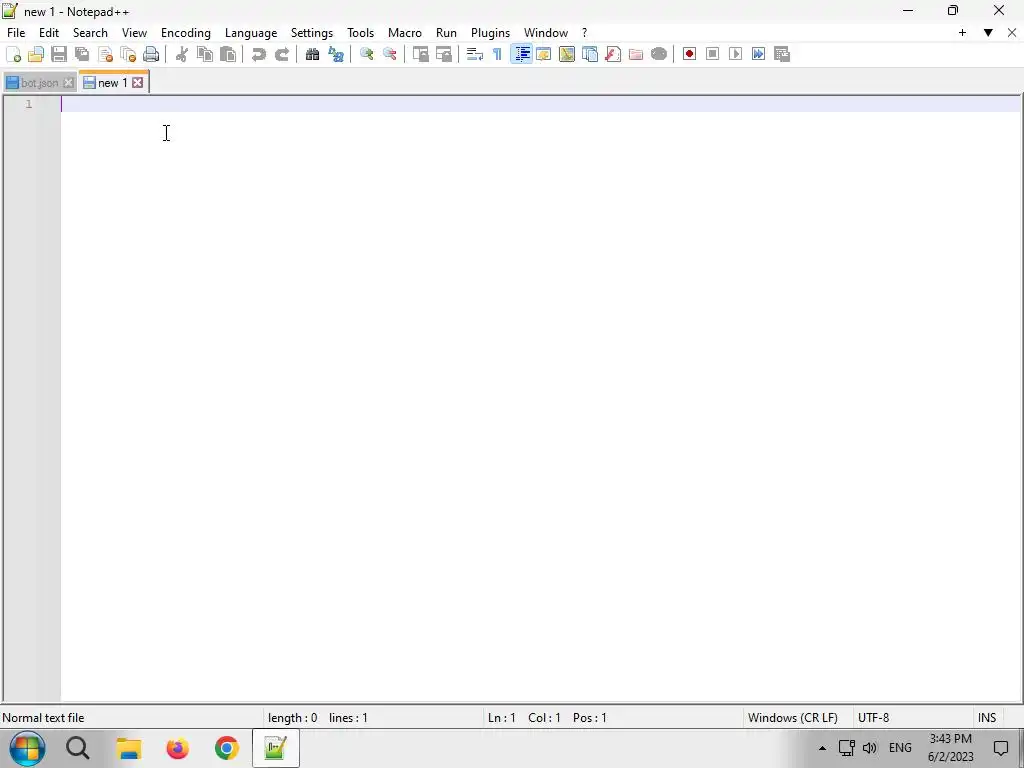Toggle synchronize vertical scrolling icon
1024x768 pixels.
[x=421, y=54]
